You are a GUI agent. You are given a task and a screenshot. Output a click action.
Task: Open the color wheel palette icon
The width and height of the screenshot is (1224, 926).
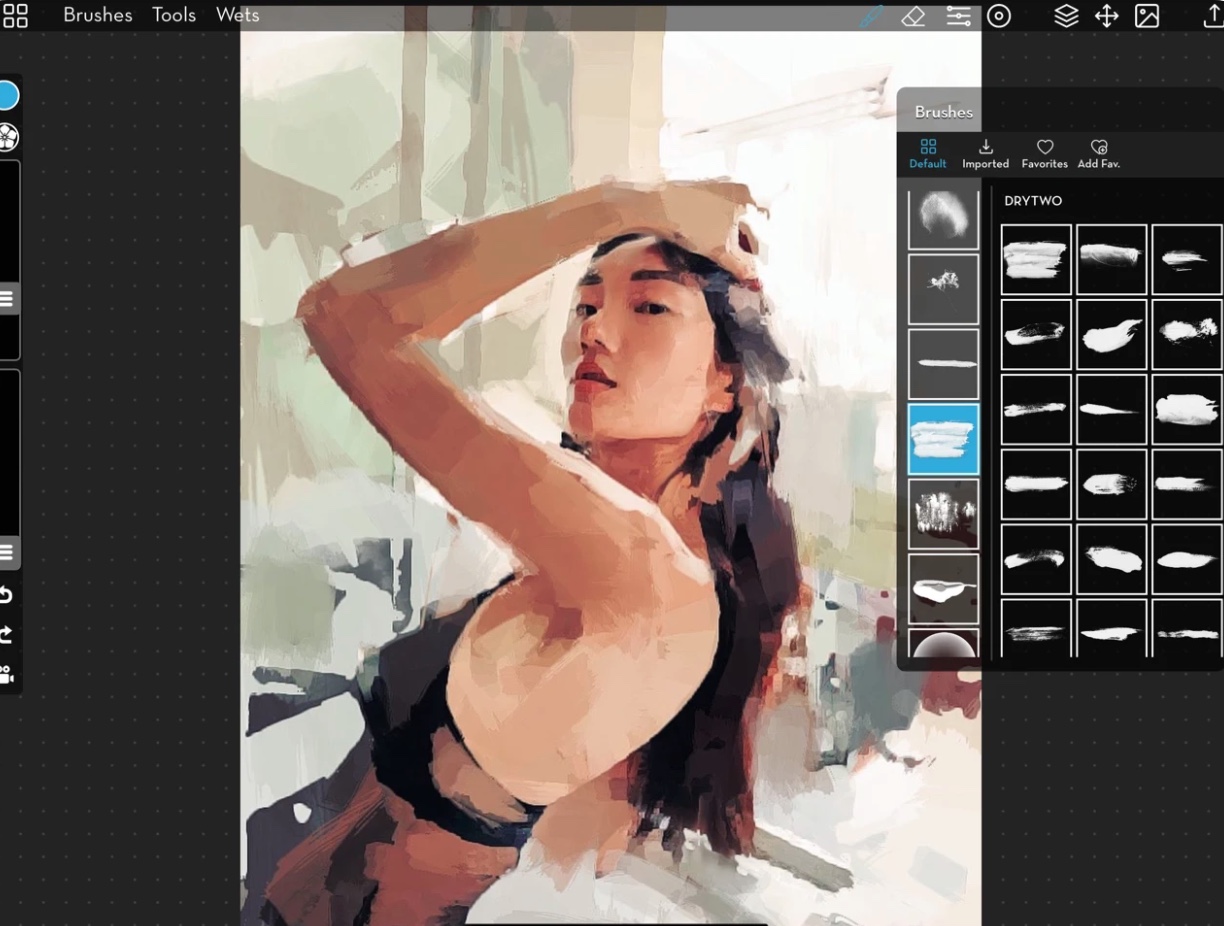tap(8, 137)
